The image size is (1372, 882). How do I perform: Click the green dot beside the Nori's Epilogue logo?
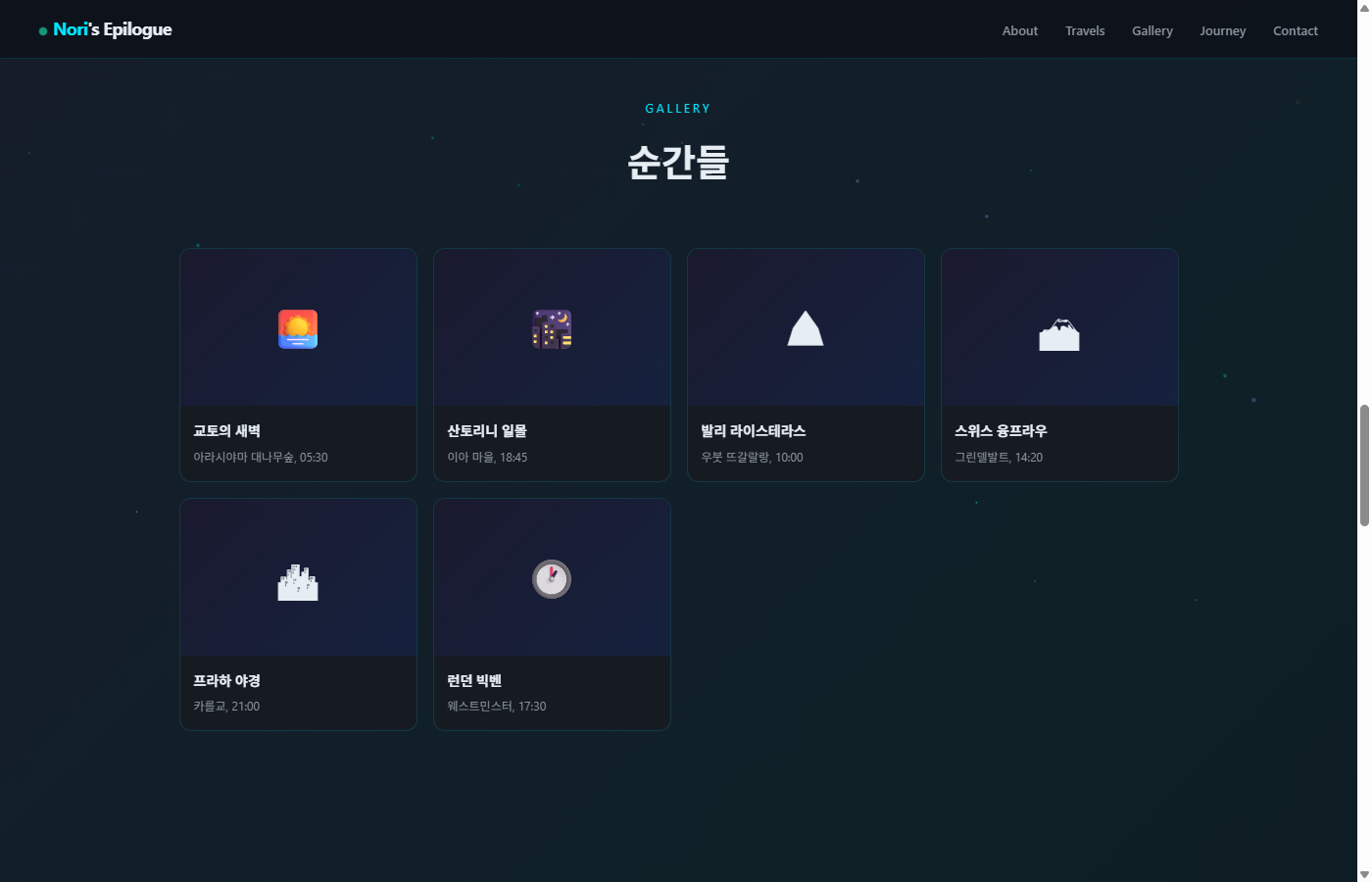coord(43,31)
